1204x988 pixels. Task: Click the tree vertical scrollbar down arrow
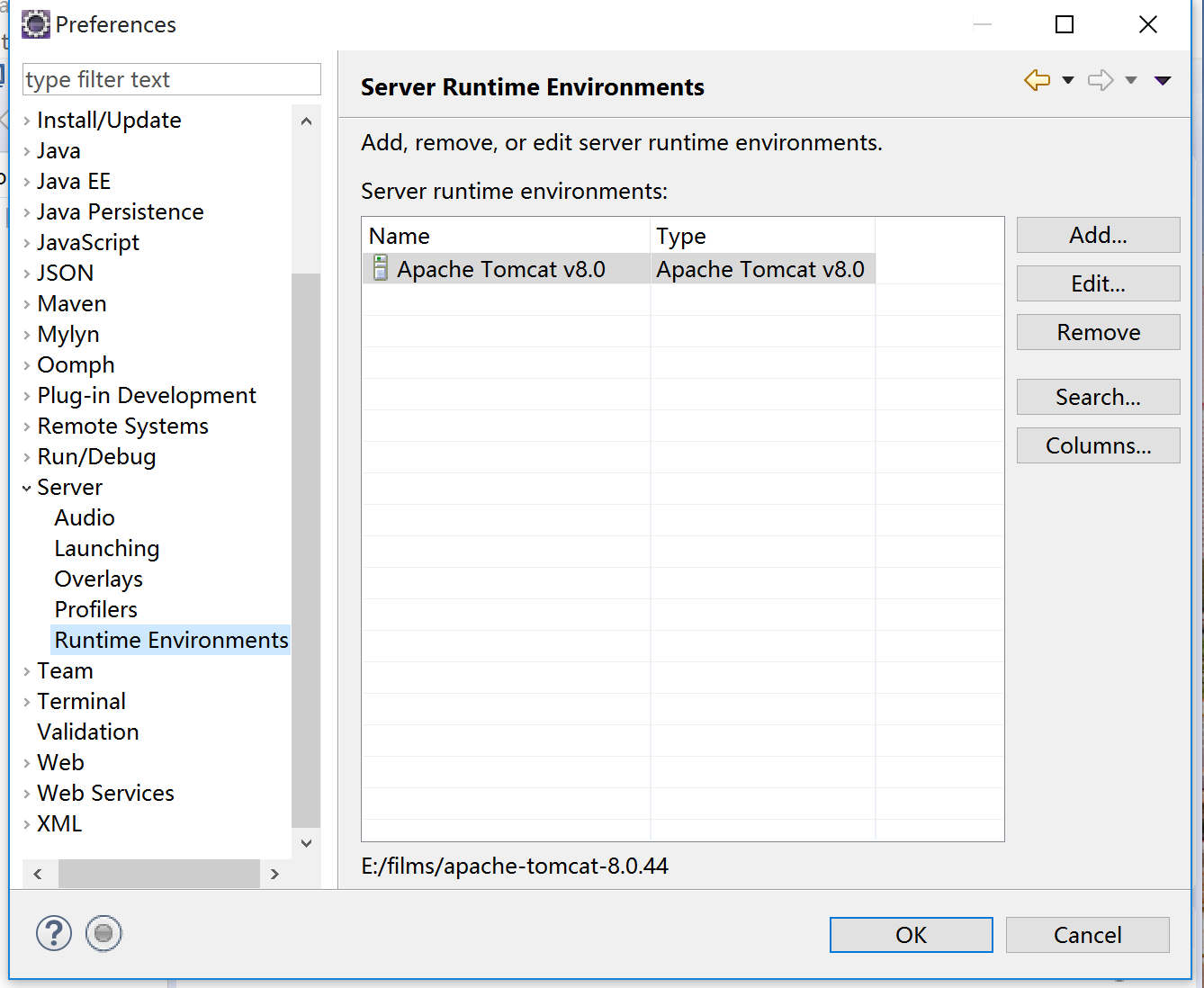306,843
